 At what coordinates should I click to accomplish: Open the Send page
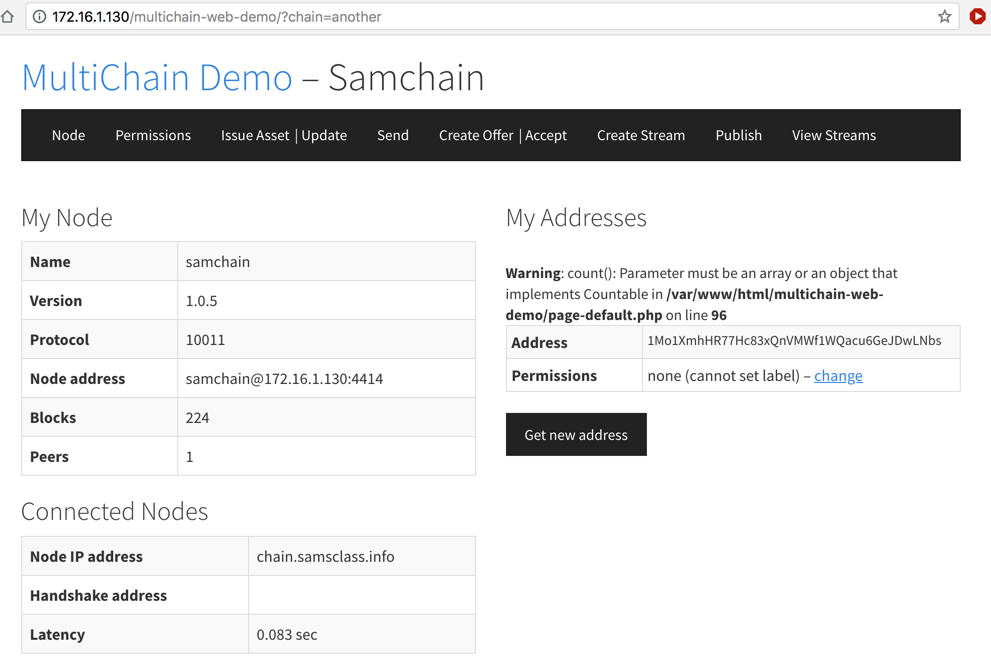click(x=392, y=135)
